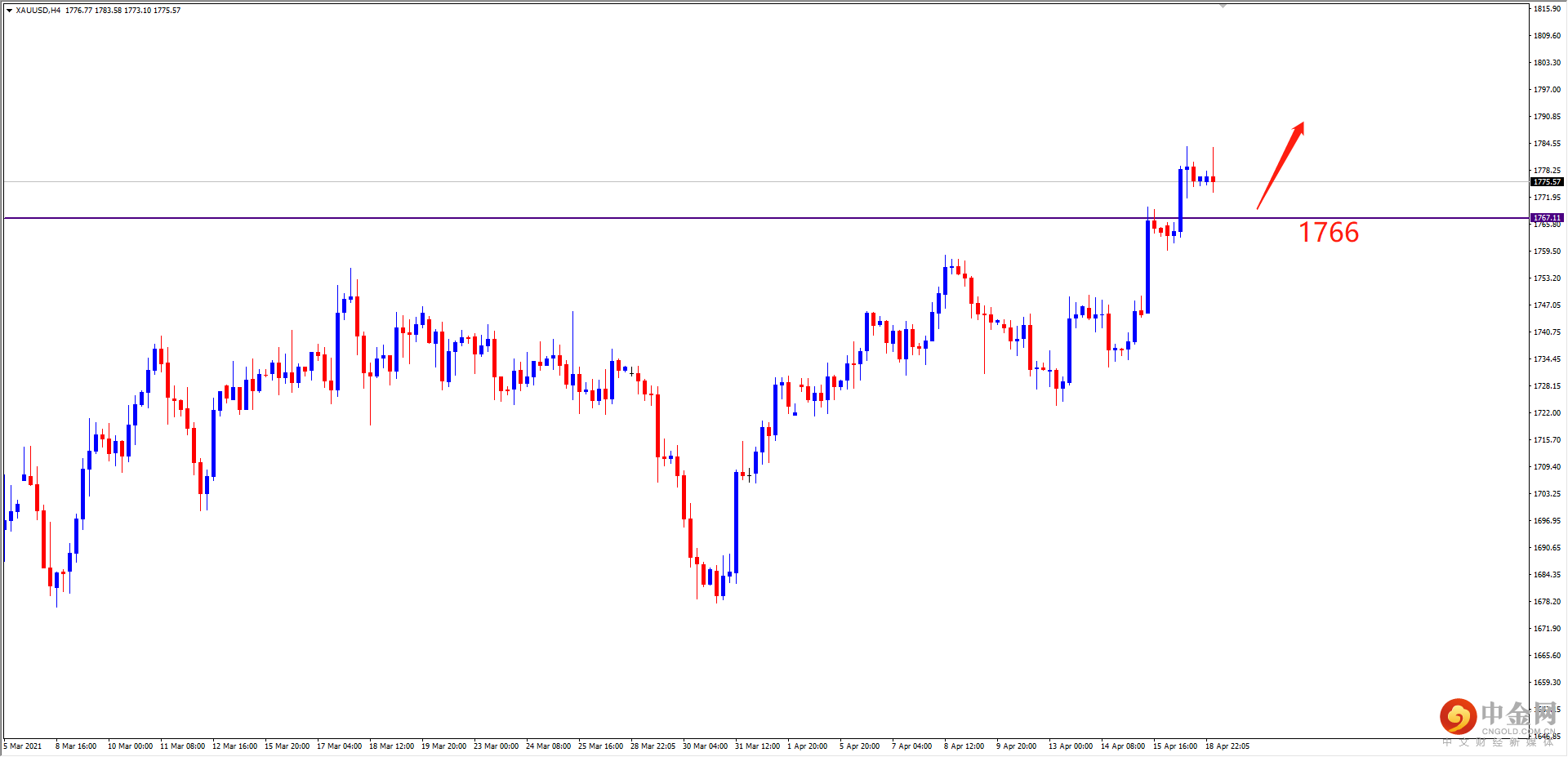This screenshot has width=1568, height=757.
Task: Click the 1740.75 price axis label
Action: (x=1547, y=332)
